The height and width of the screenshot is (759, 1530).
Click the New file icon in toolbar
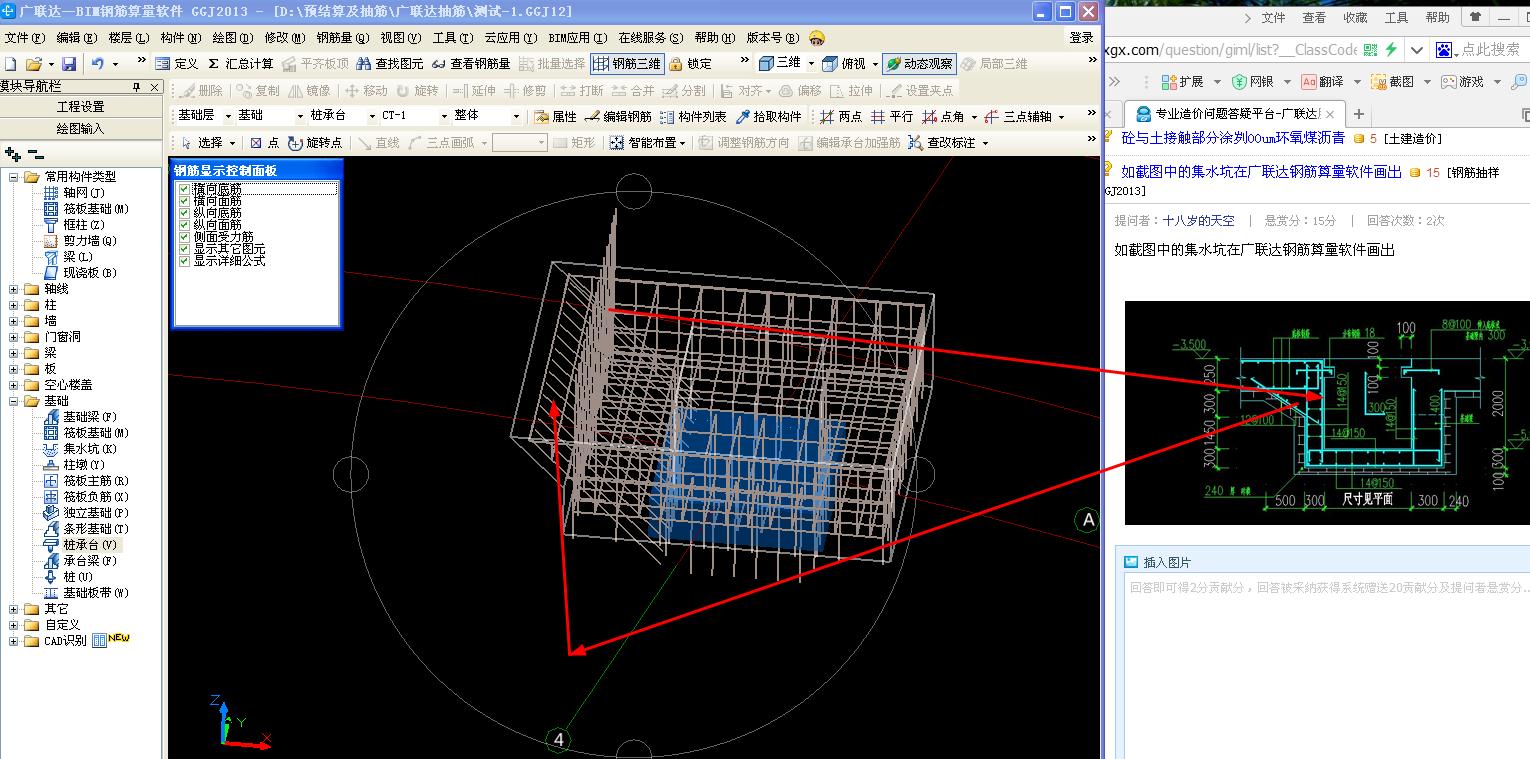10,64
